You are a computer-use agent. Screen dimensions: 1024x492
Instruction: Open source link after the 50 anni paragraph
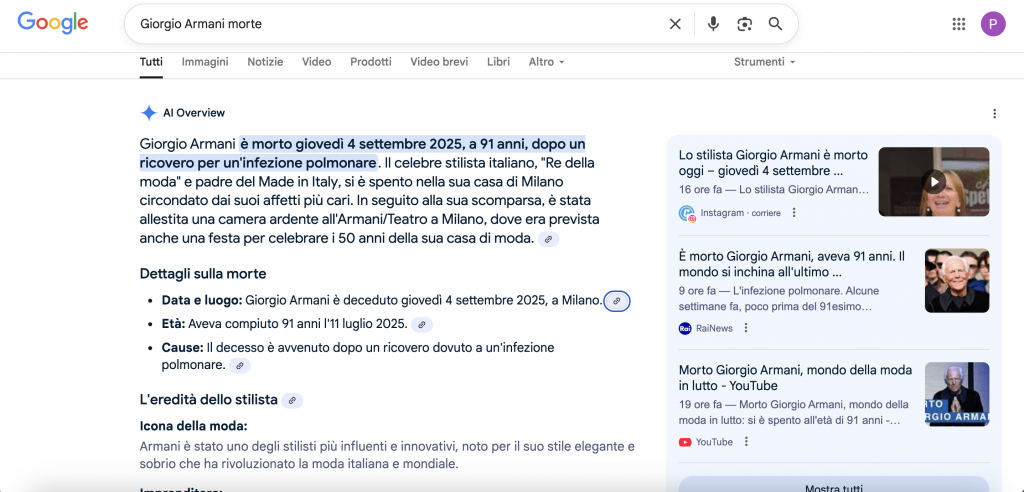pos(549,239)
